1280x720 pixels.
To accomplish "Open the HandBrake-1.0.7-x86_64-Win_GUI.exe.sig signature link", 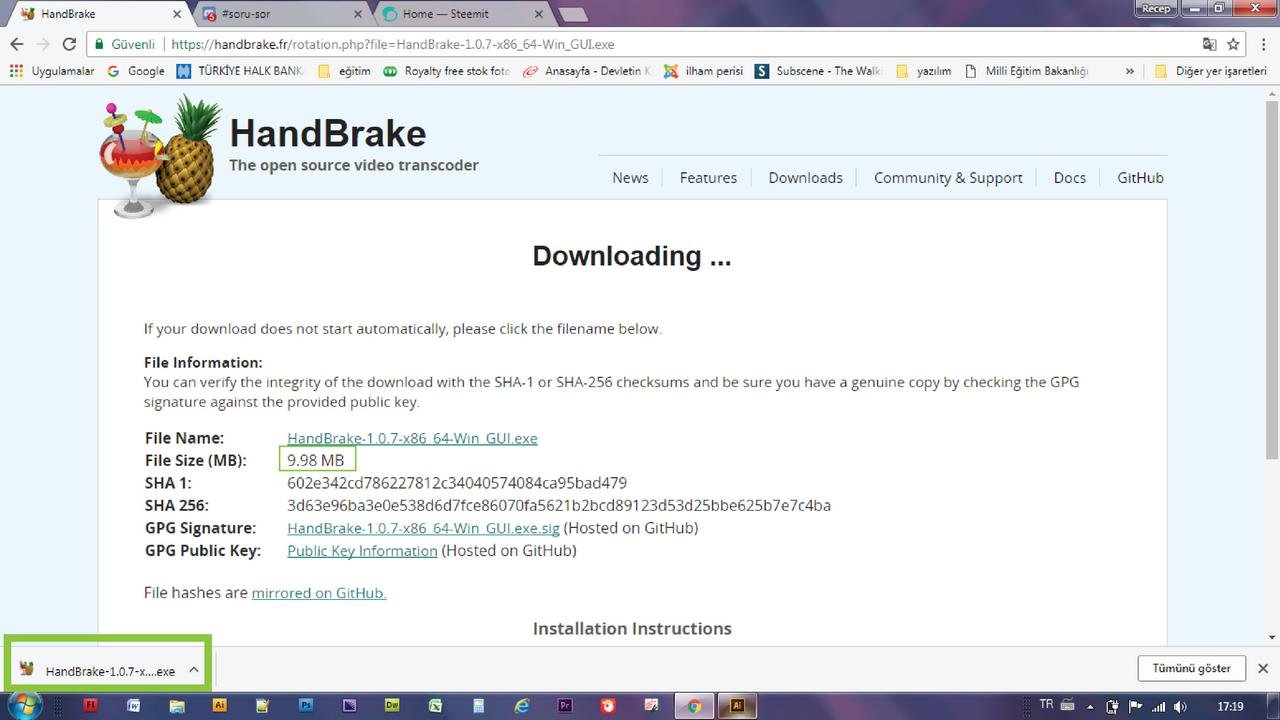I will click(x=423, y=528).
